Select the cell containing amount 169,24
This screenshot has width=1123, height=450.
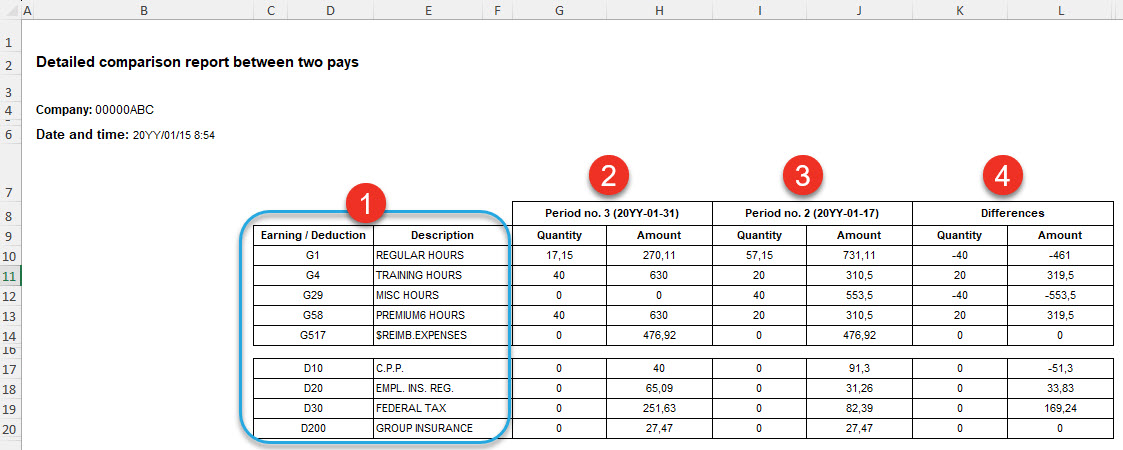point(1060,408)
